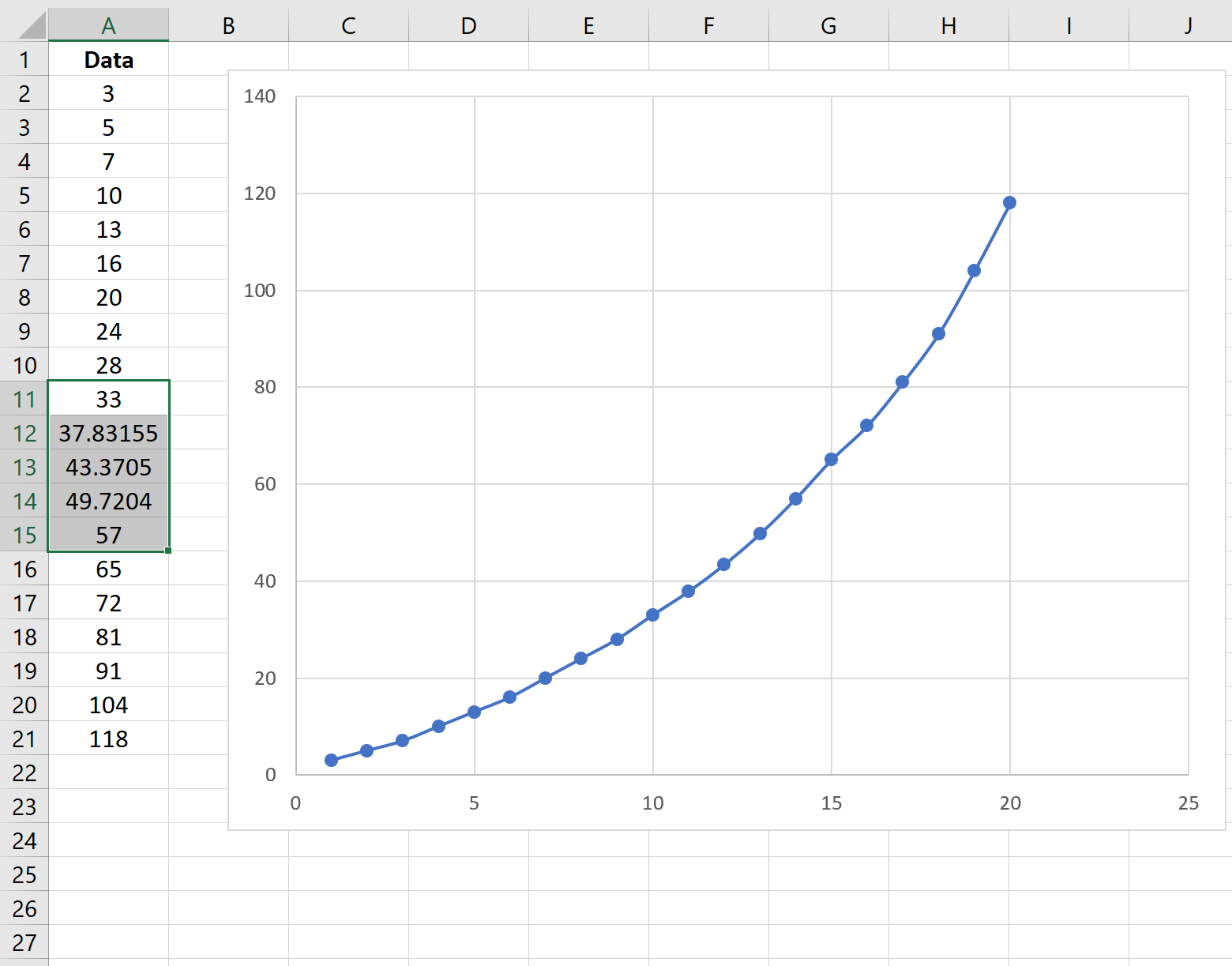Select the empty cell A22
This screenshot has width=1232, height=966.
click(x=108, y=772)
